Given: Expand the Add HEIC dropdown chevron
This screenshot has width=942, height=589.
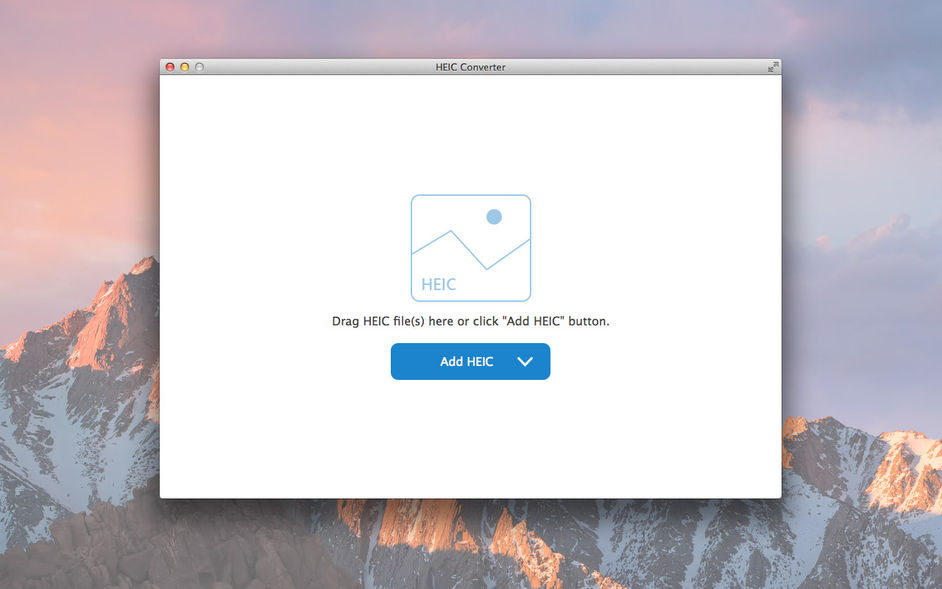Looking at the screenshot, I should click(x=525, y=361).
